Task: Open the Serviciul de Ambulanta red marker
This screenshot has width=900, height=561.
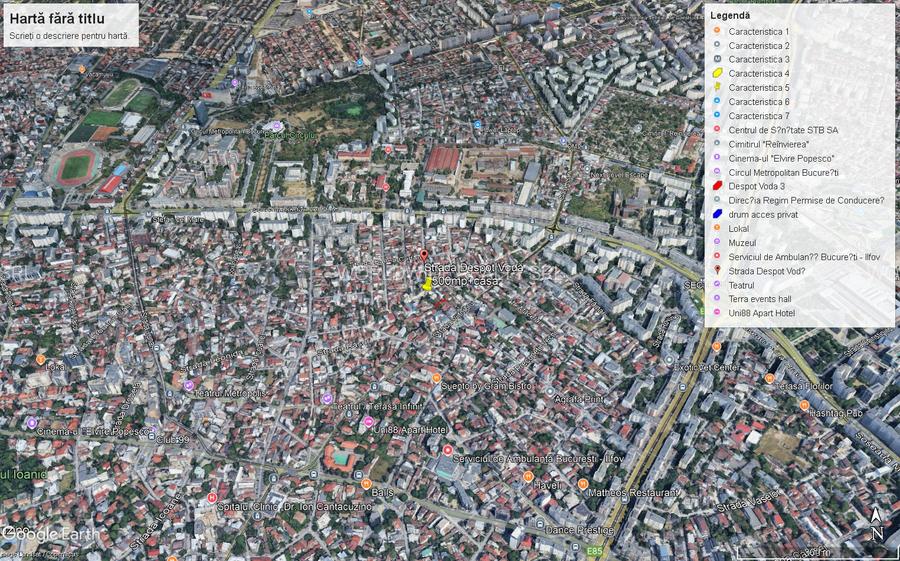Action: [448, 450]
